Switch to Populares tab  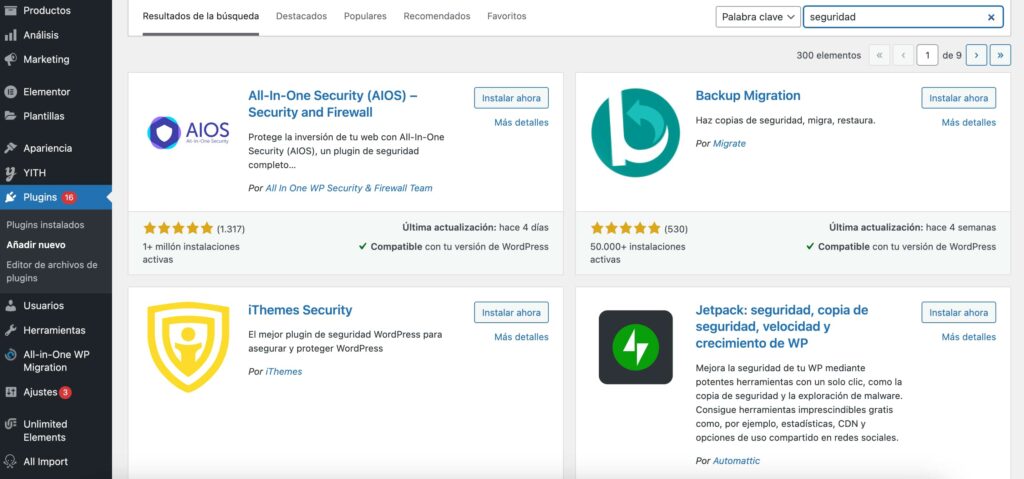365,16
